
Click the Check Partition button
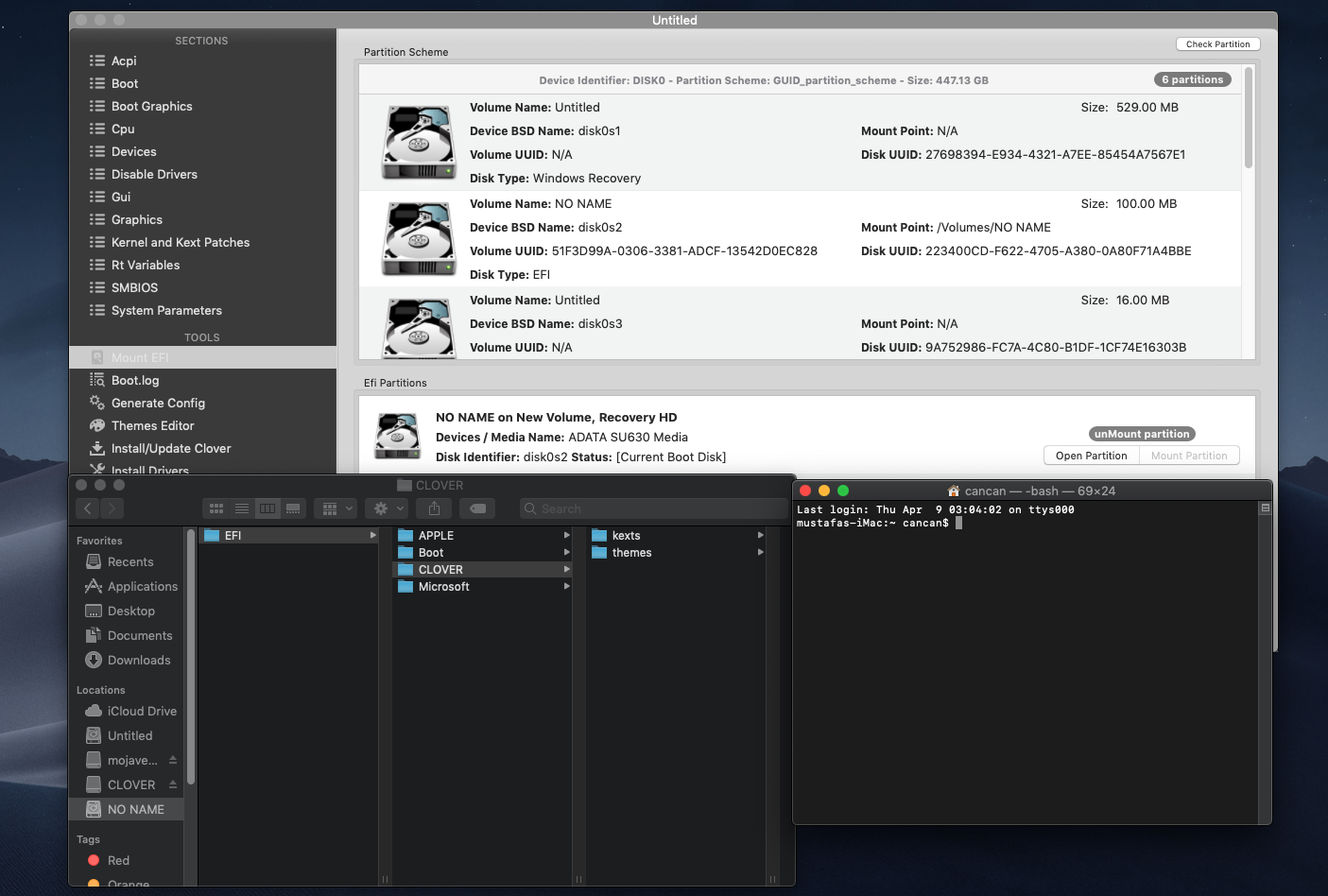1217,43
